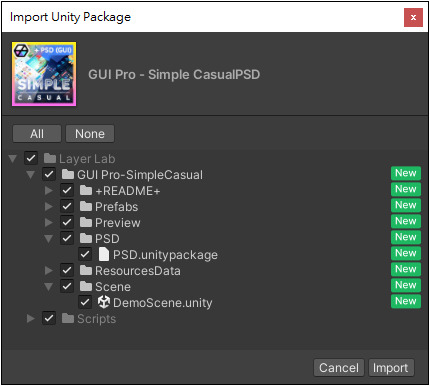Click the folder icon beside Preview

(x=86, y=222)
